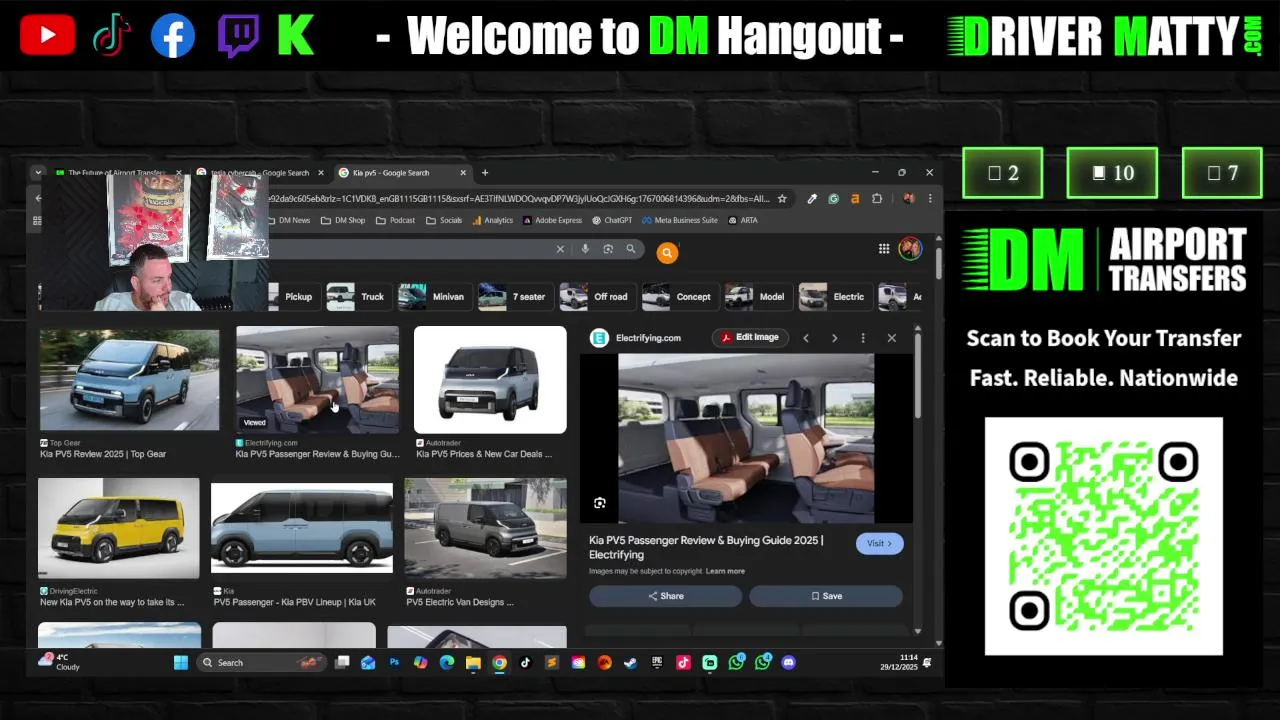This screenshot has width=1280, height=720.
Task: Click the YouTube logo in the stream banner
Action: click(x=47, y=36)
